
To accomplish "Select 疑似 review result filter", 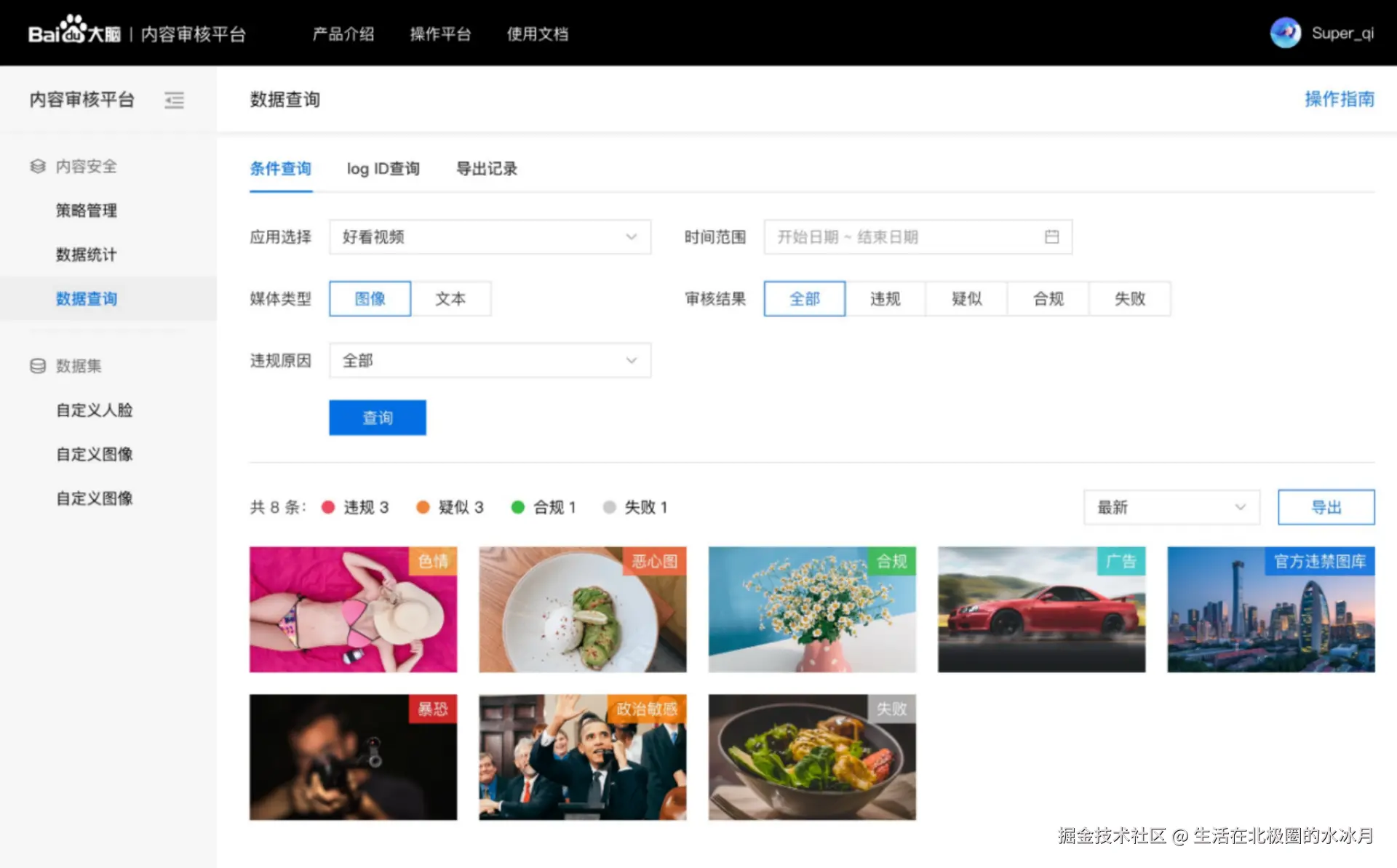I will coord(966,298).
